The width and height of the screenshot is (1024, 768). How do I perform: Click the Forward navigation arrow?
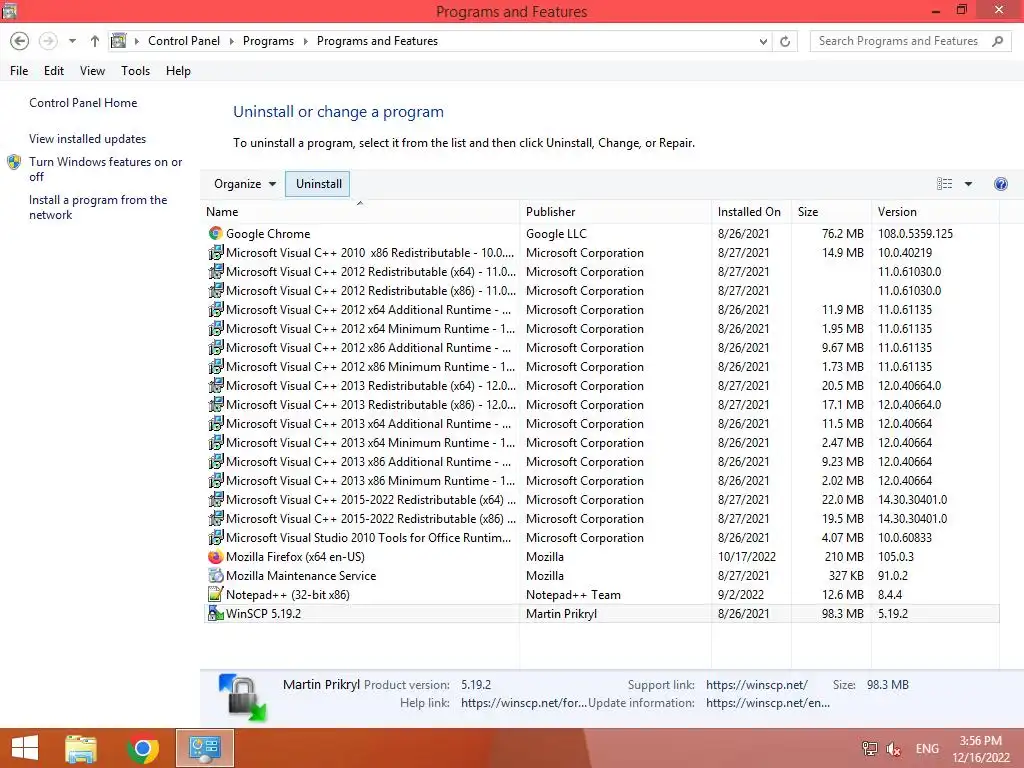coord(48,41)
